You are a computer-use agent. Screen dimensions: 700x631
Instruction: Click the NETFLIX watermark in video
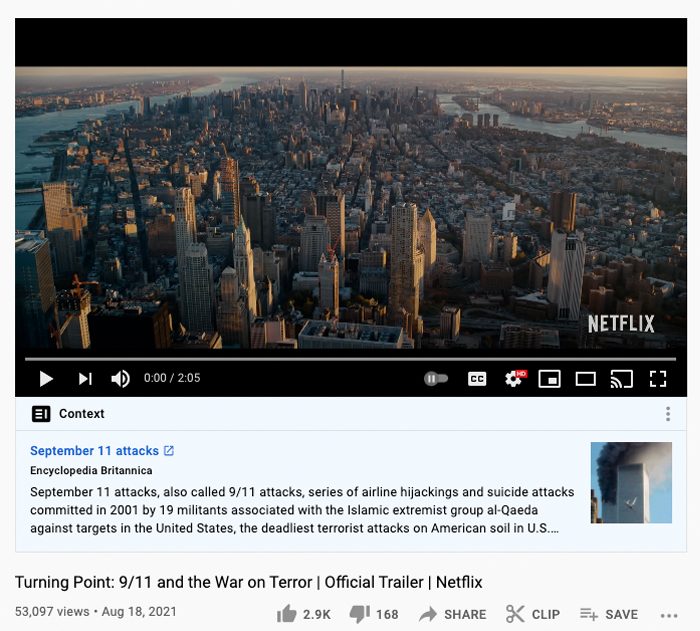pos(621,324)
